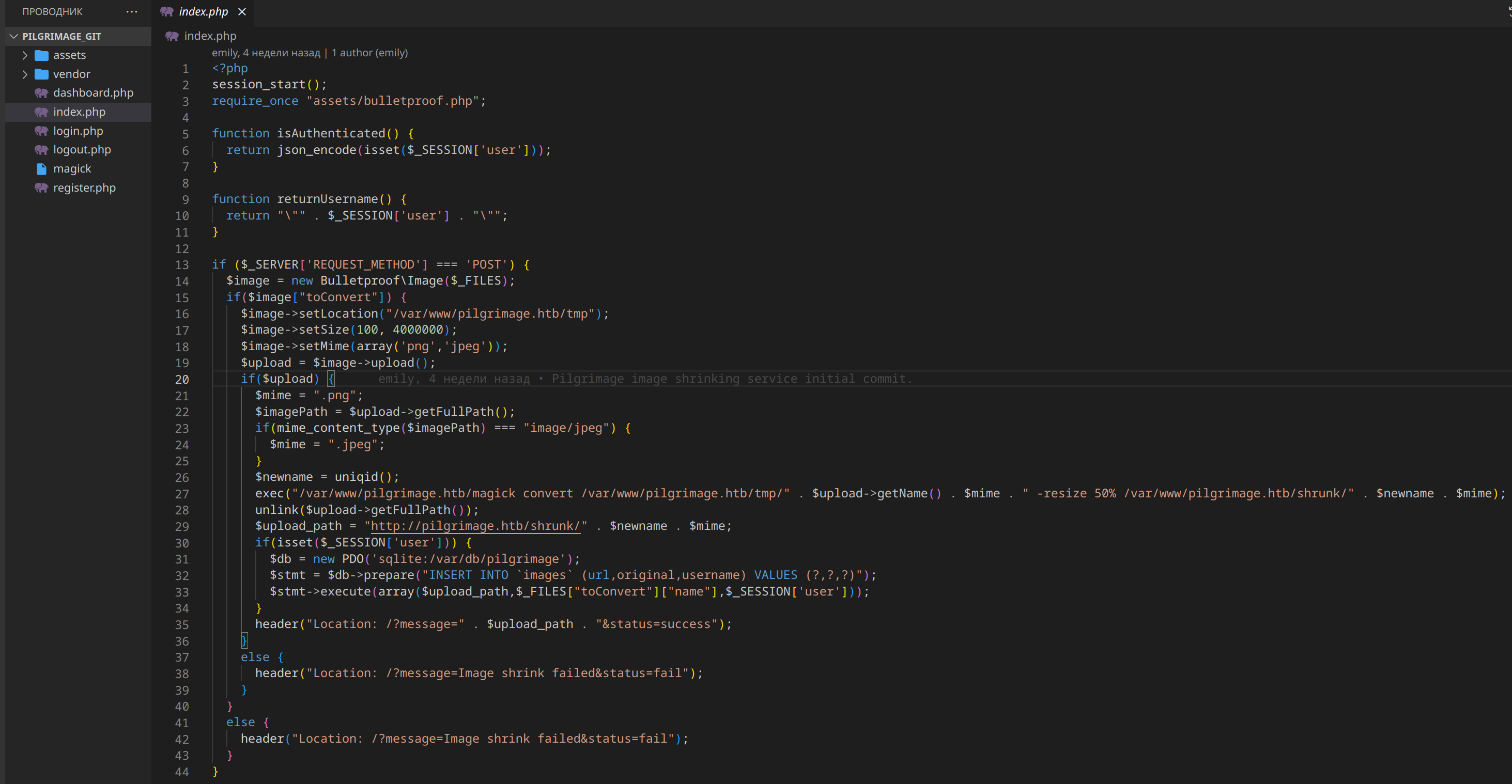Click the breadcrumb PHP elephant icon
1512x784 pixels.
click(x=172, y=36)
